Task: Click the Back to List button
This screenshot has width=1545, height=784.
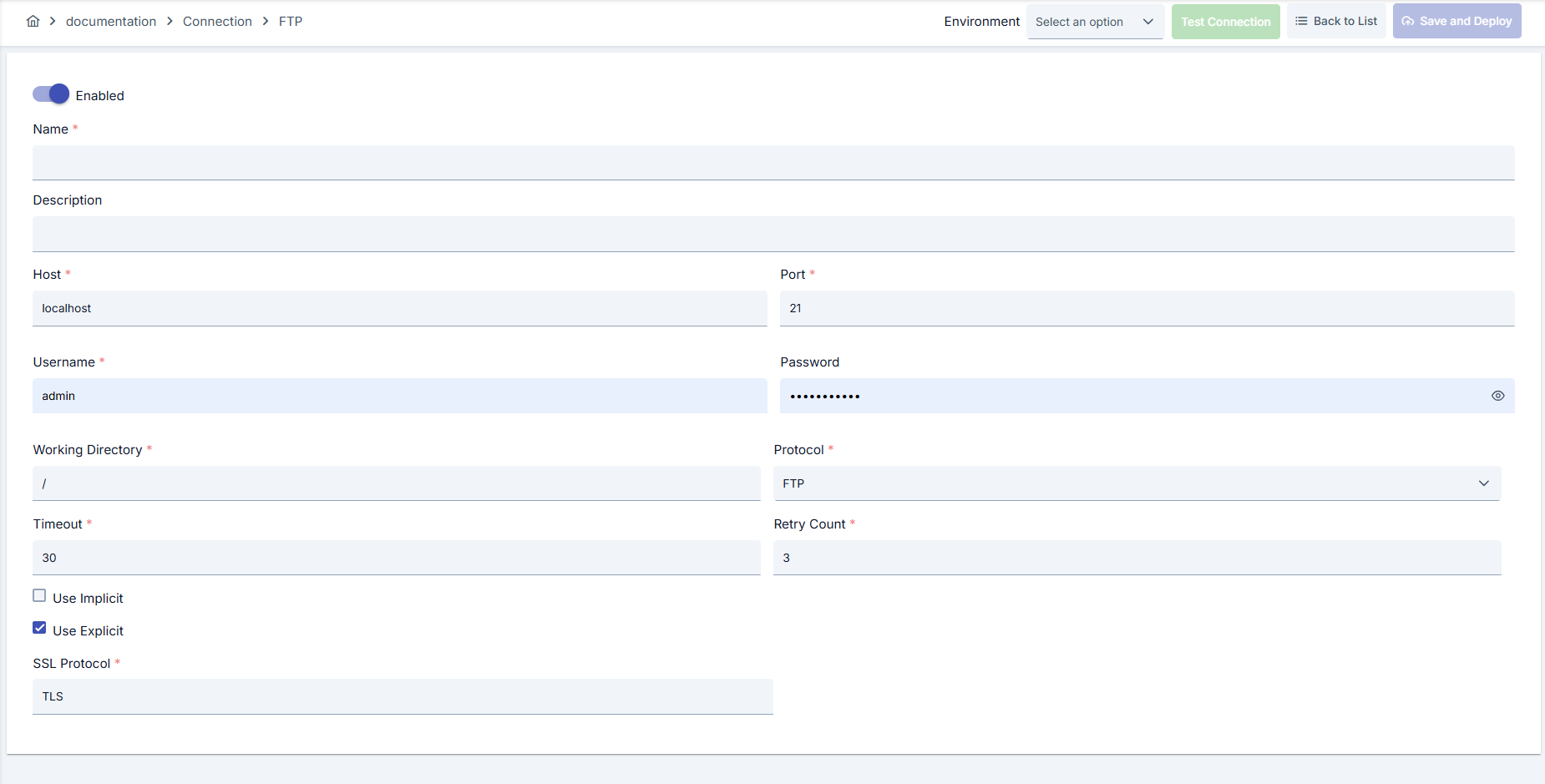Action: click(x=1336, y=21)
